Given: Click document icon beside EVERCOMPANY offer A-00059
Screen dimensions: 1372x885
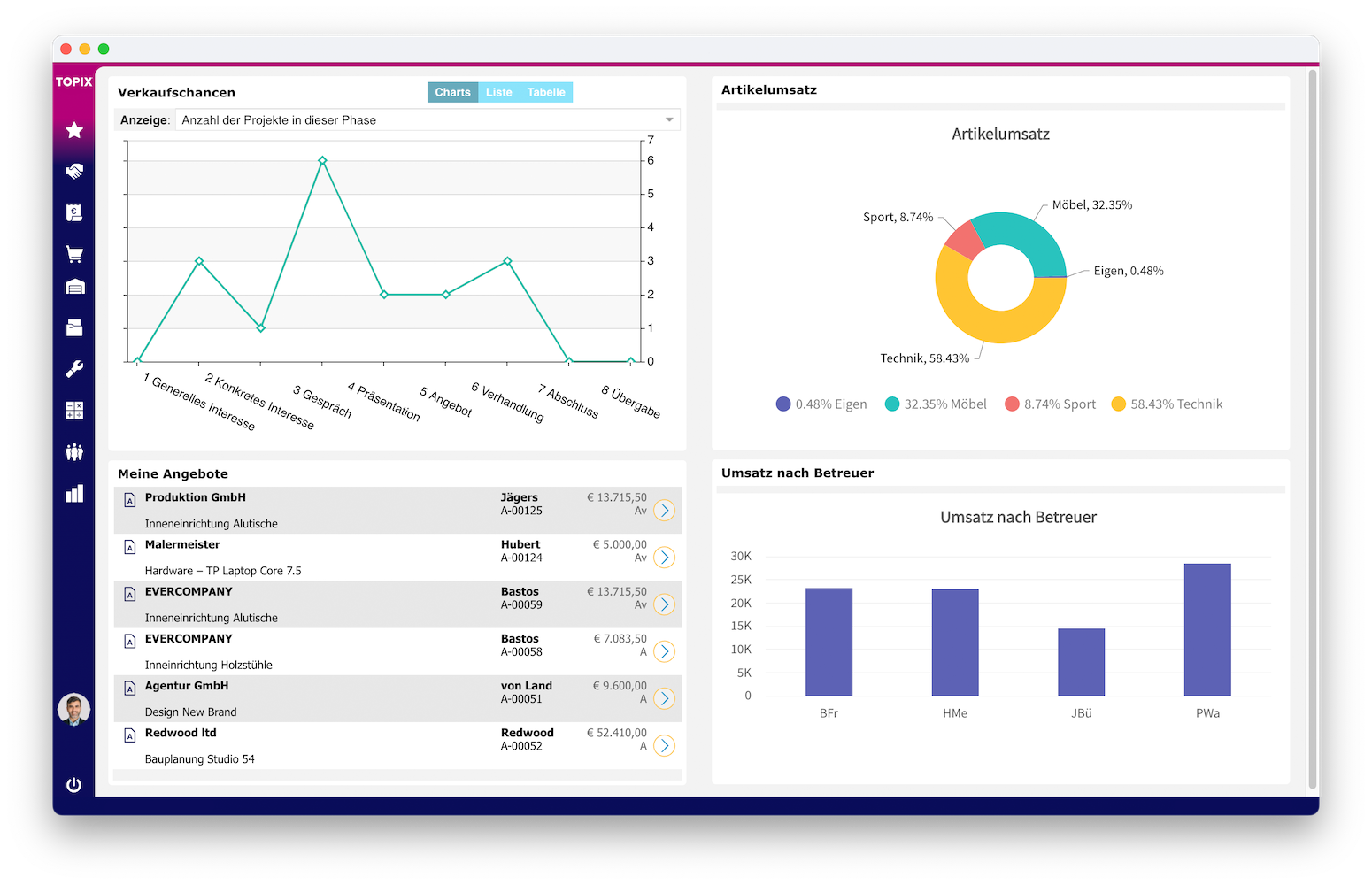Looking at the screenshot, I should (130, 594).
